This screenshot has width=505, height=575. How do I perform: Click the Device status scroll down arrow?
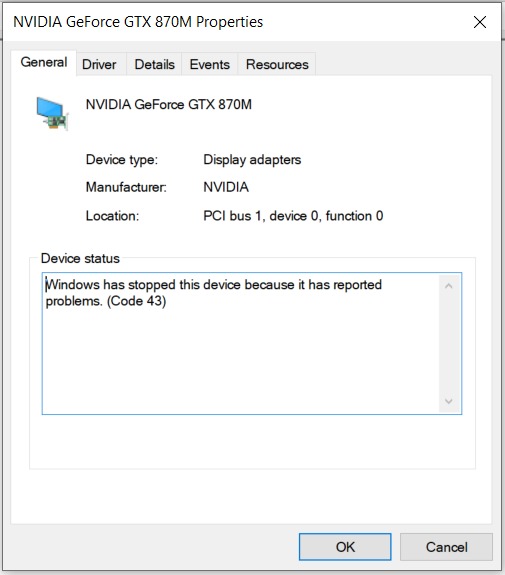coord(449,401)
